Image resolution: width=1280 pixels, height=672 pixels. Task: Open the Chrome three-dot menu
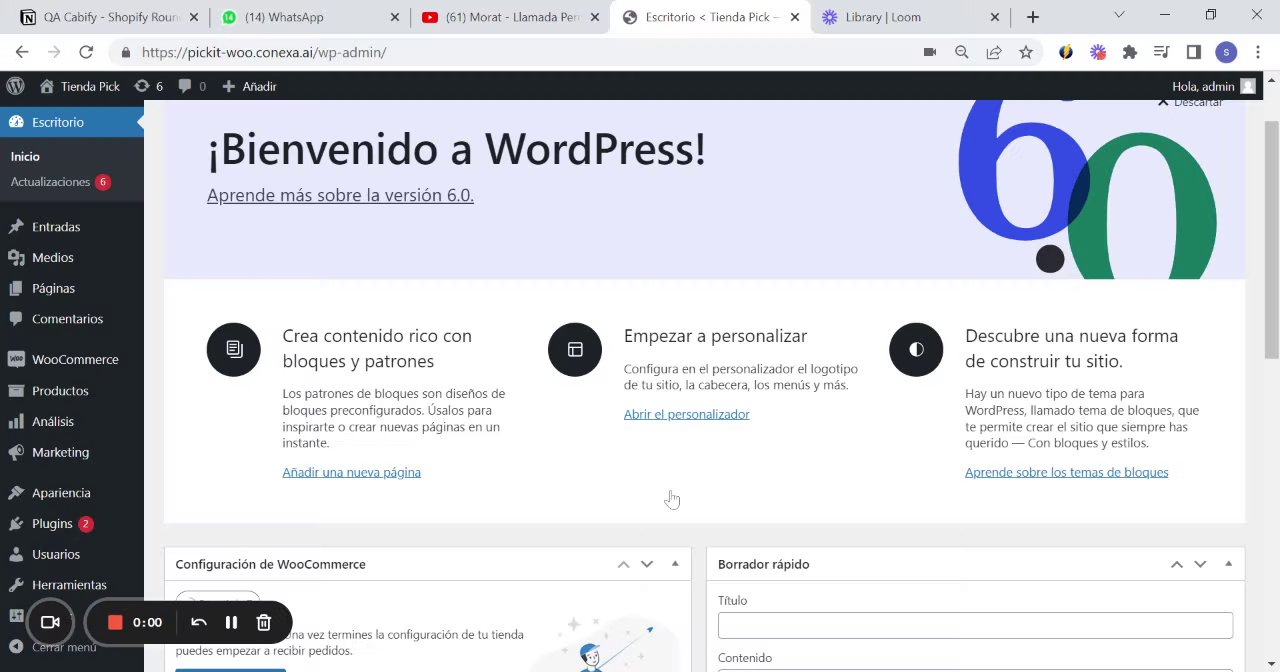(x=1258, y=52)
